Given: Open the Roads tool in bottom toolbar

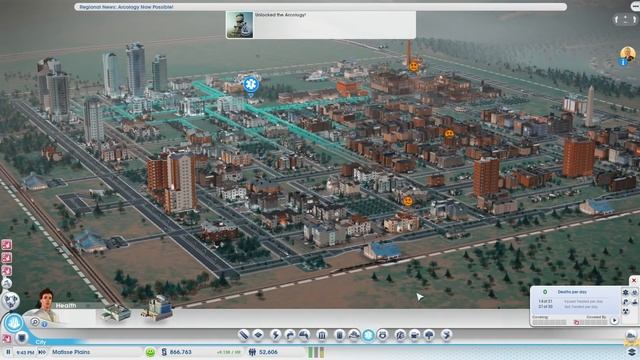Looking at the screenshot, I should 244,335.
